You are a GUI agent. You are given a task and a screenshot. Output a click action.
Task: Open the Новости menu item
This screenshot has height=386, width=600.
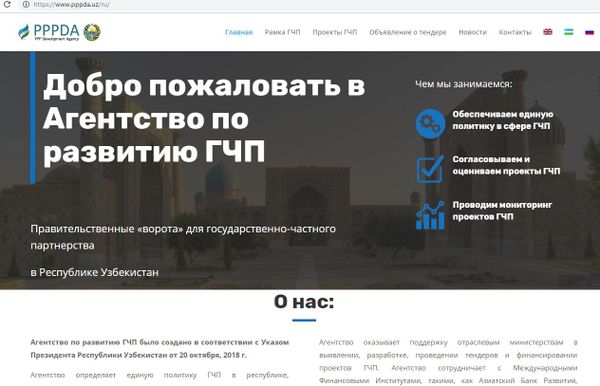pos(473,33)
